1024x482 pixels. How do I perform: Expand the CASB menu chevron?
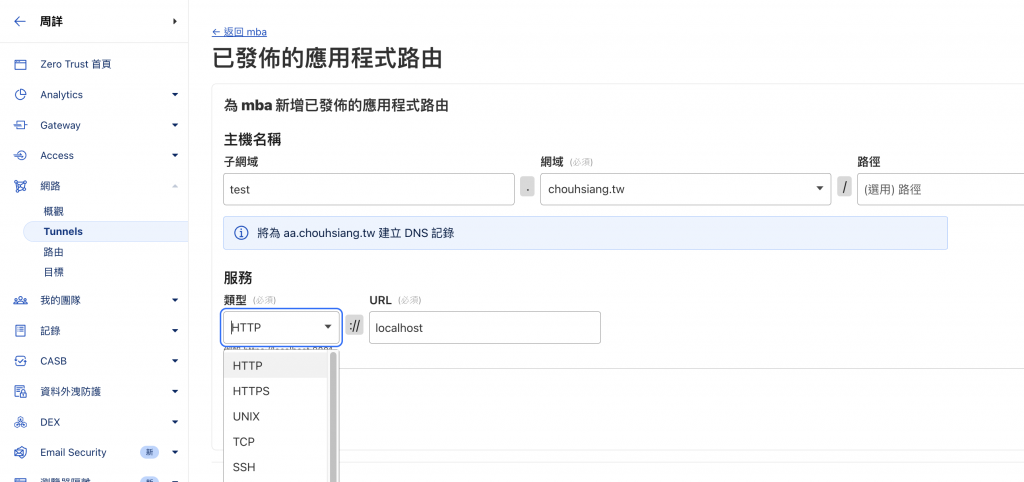tap(175, 361)
